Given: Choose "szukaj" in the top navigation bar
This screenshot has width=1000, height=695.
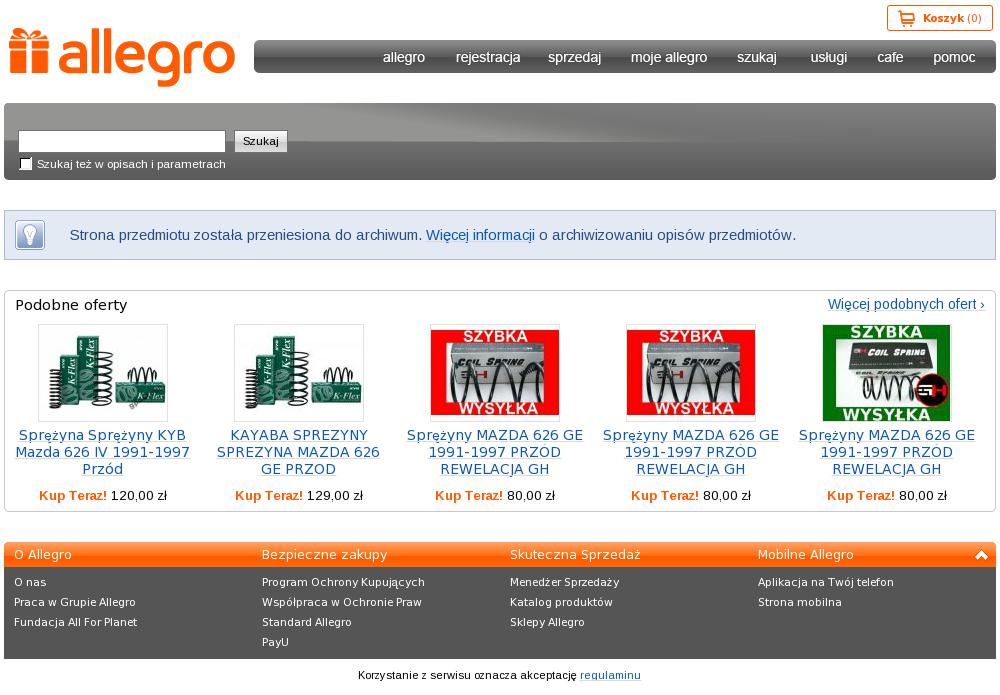Looking at the screenshot, I should click(x=757, y=57).
